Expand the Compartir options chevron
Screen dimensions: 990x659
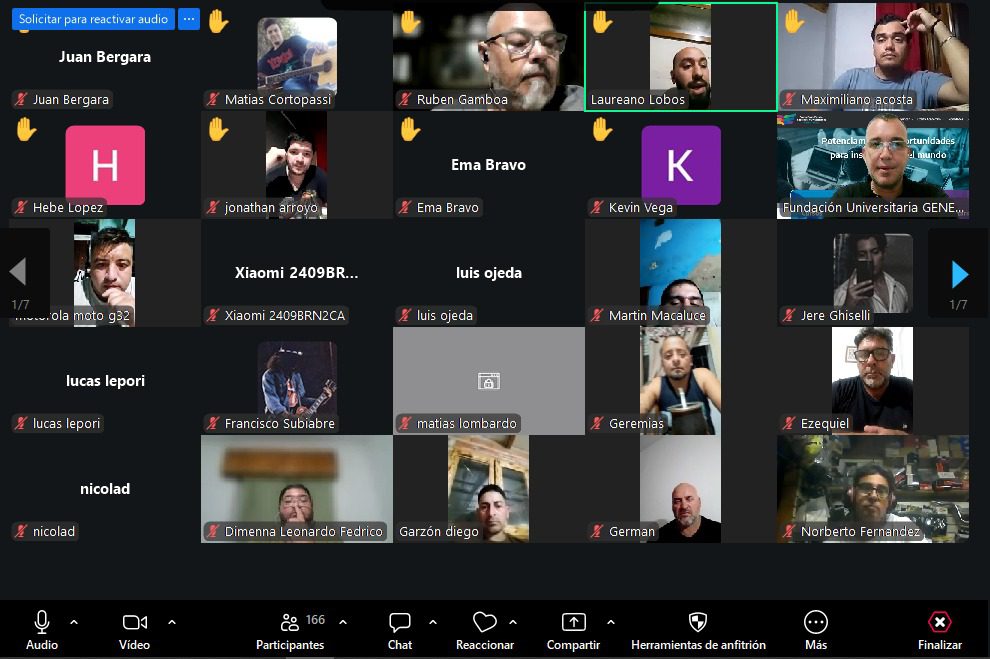610,622
